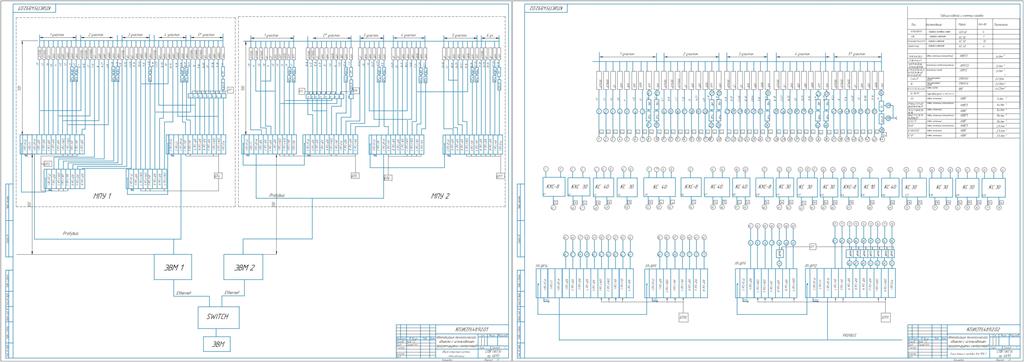1024x362 pixels.
Task: Click the left sheet title block stamp
Action: (450, 341)
